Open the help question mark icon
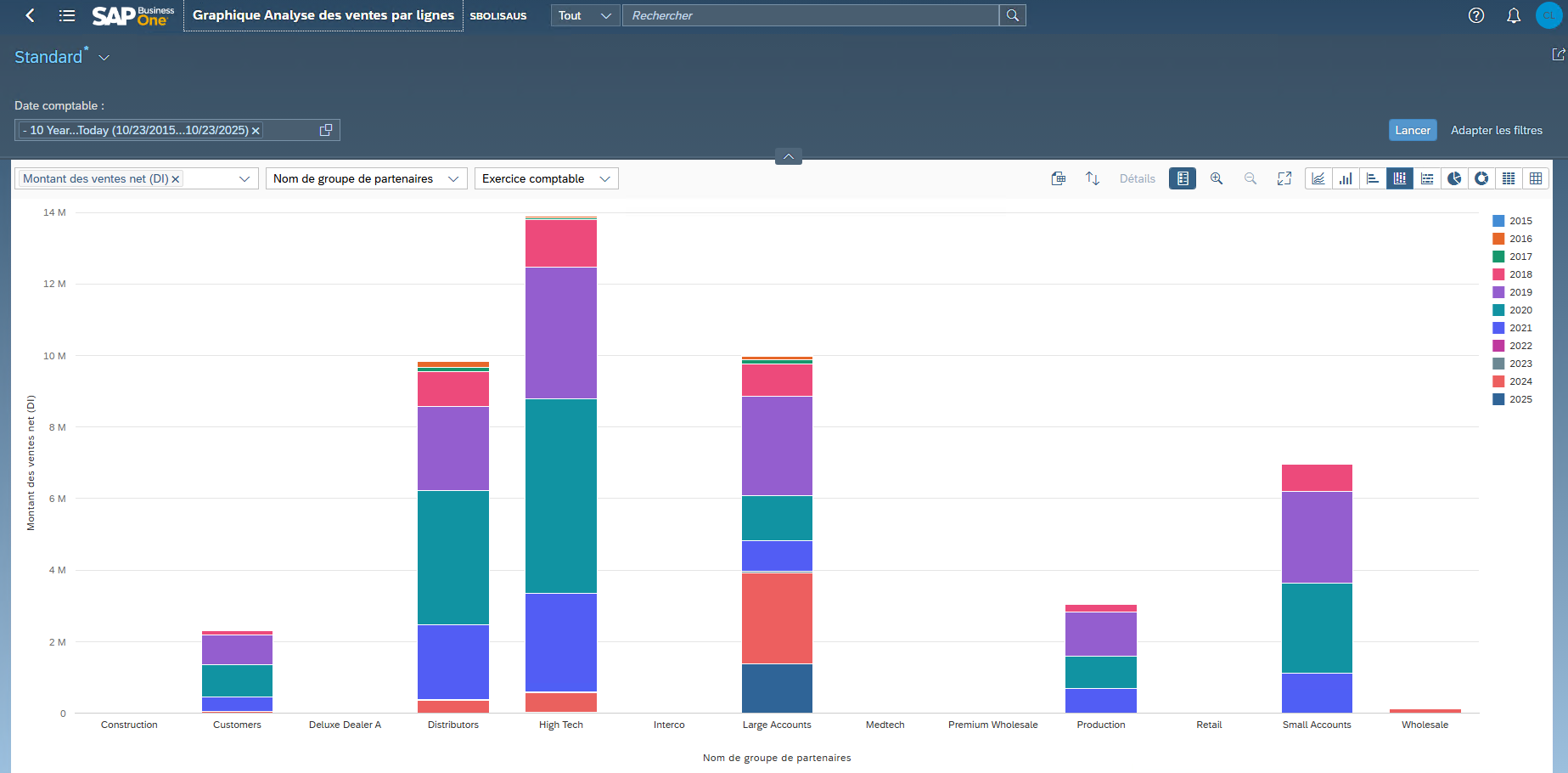1568x773 pixels. [x=1476, y=15]
